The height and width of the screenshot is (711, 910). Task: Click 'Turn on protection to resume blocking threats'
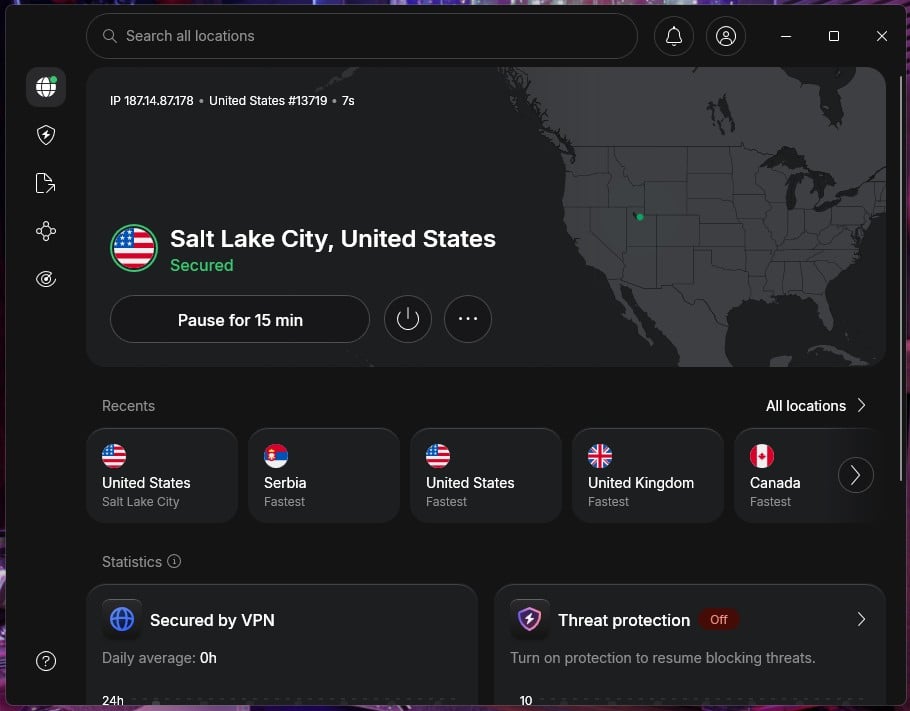(662, 658)
